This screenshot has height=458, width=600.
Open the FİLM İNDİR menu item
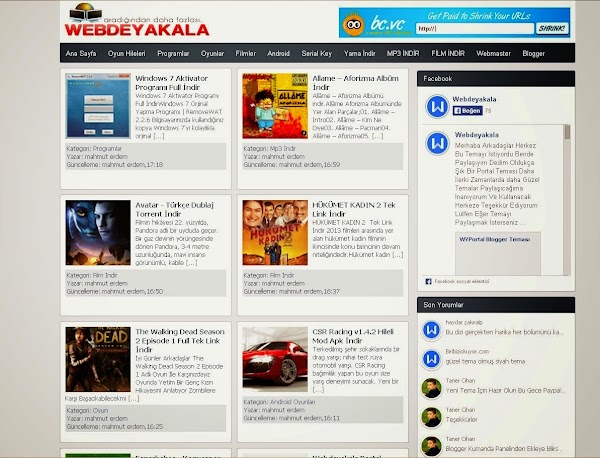pos(448,54)
